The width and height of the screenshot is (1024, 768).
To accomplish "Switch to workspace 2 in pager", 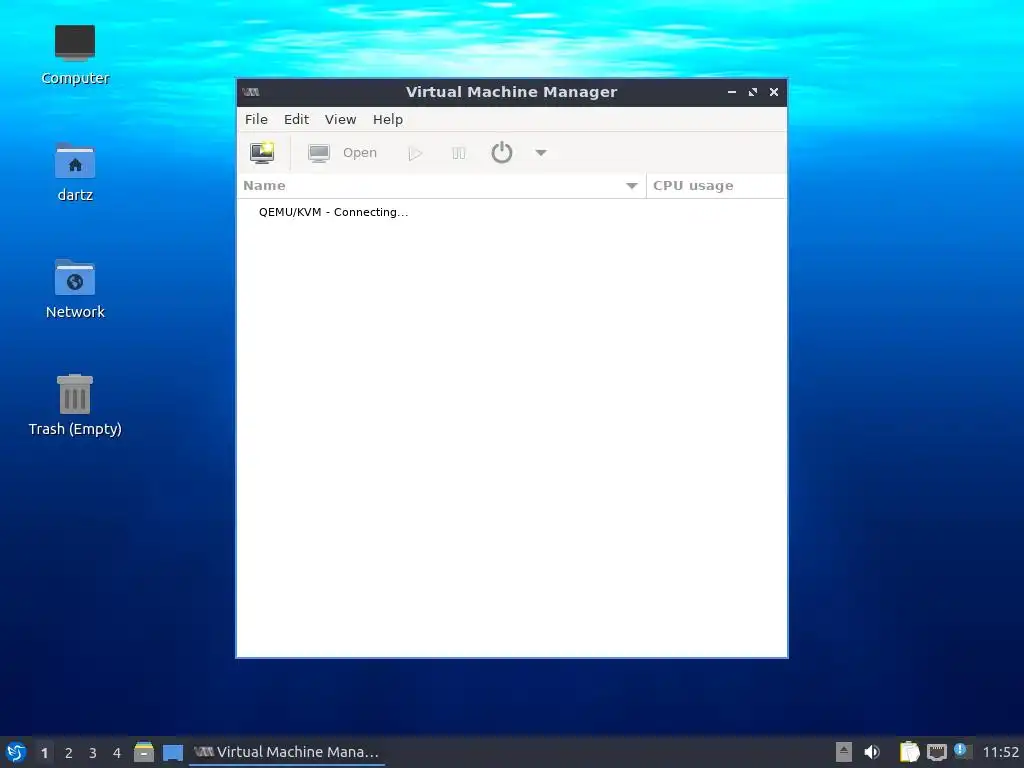I will pyautogui.click(x=69, y=753).
